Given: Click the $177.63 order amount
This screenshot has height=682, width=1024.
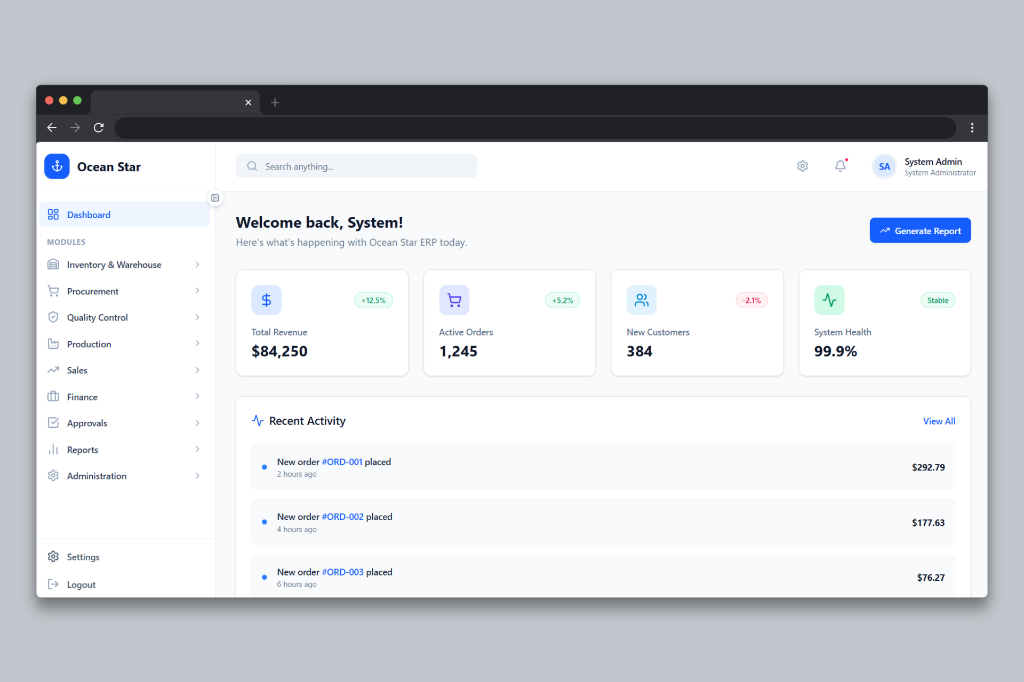Looking at the screenshot, I should click(x=929, y=523).
